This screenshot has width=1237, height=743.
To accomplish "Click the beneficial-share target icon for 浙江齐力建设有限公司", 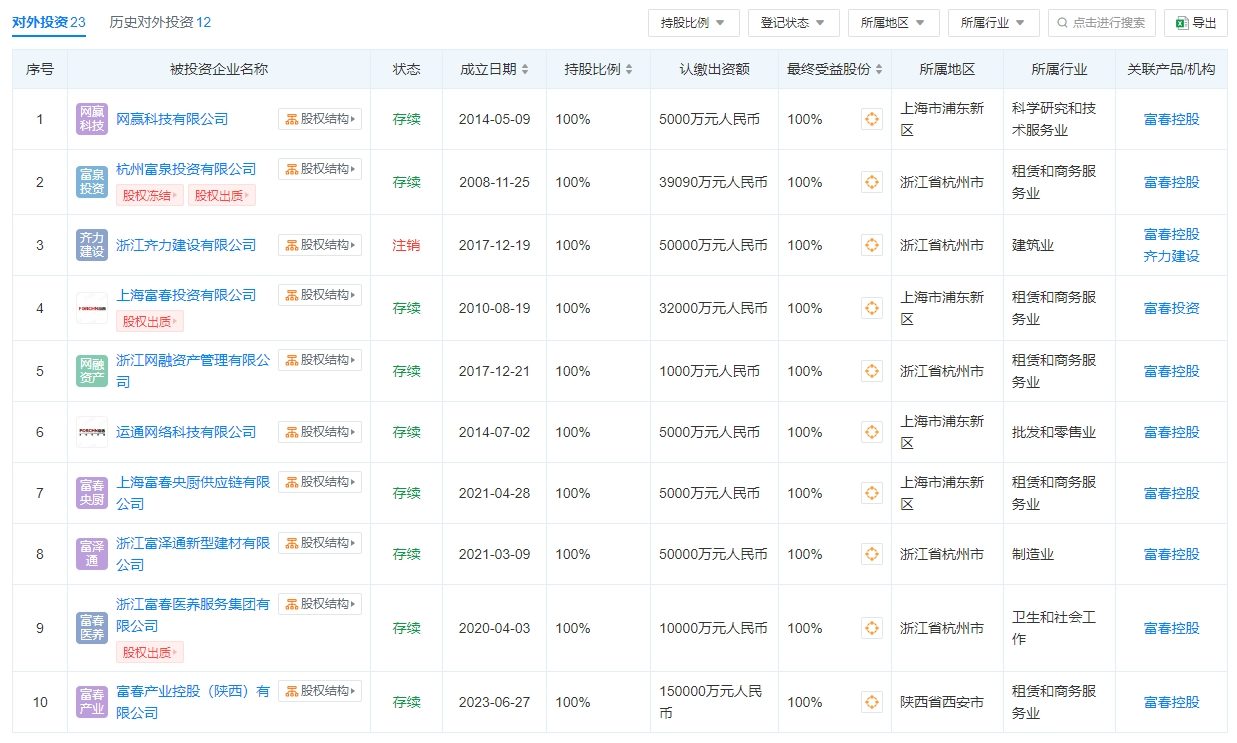I will pyautogui.click(x=871, y=245).
